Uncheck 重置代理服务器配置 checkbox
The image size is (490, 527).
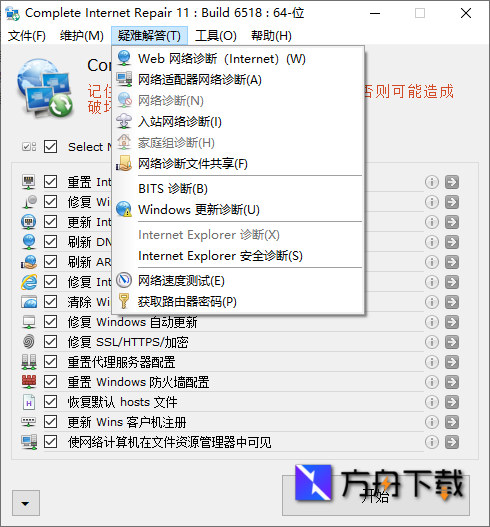(x=50, y=362)
